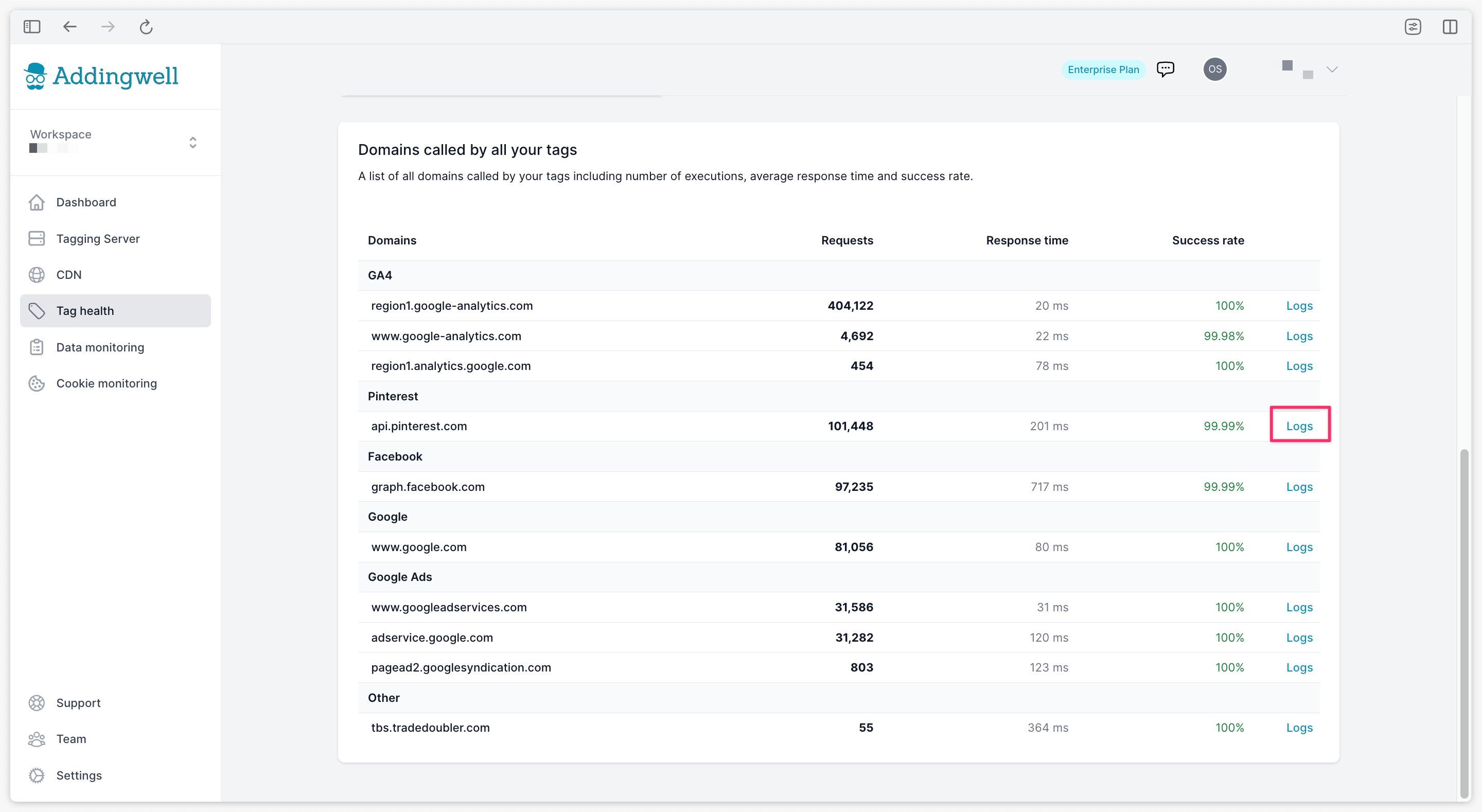Screen dimensions: 1482x812
Task: View Logs for api.pinterest.com
Action: pos(1299,425)
